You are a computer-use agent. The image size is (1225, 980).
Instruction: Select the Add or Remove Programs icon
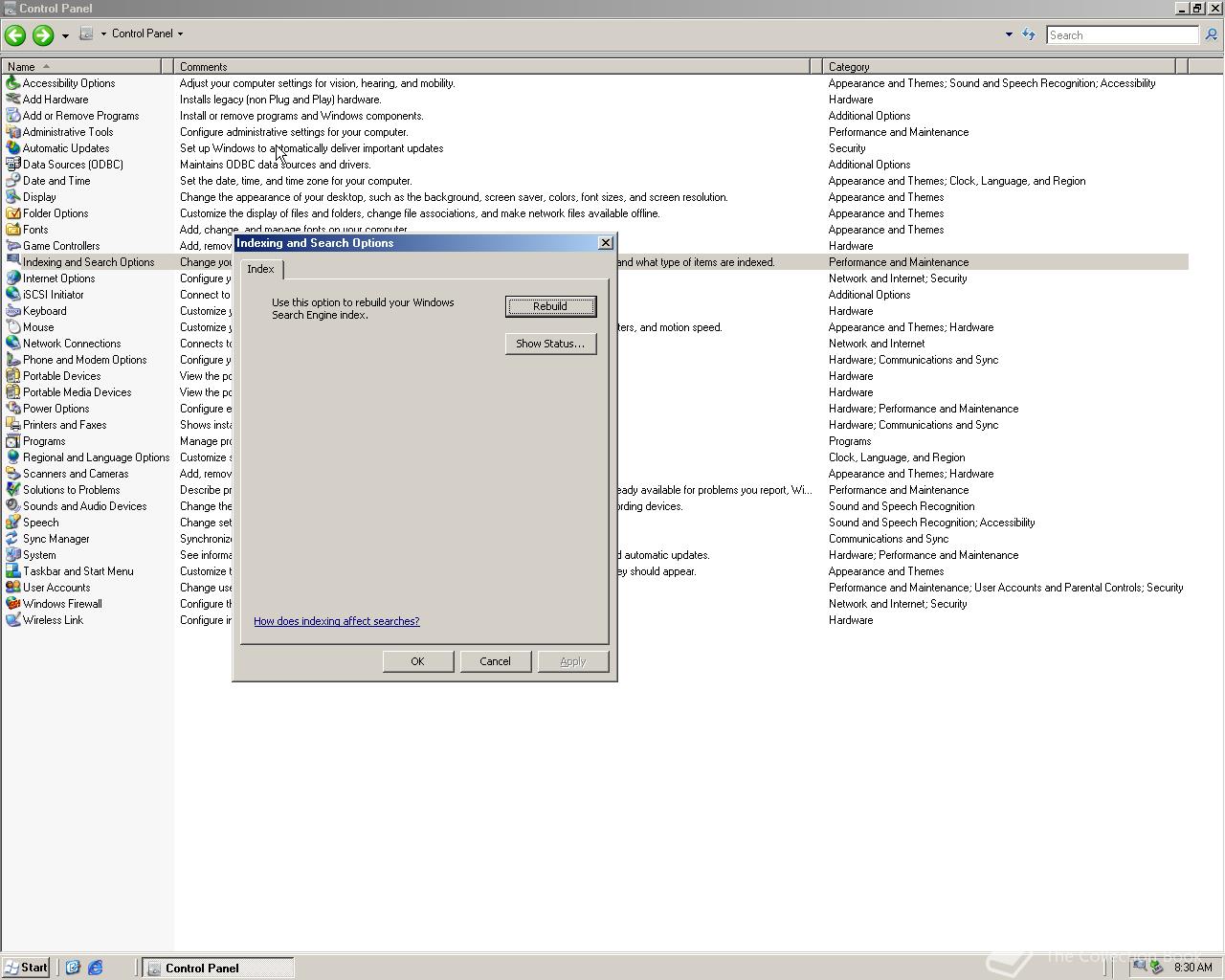[x=13, y=116]
